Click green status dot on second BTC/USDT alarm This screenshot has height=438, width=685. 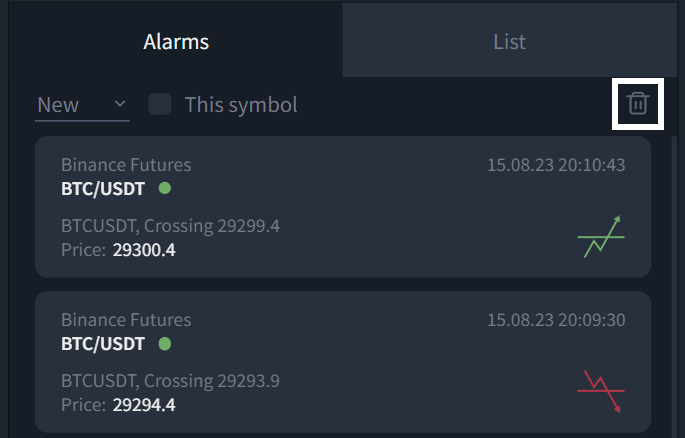tap(165, 344)
